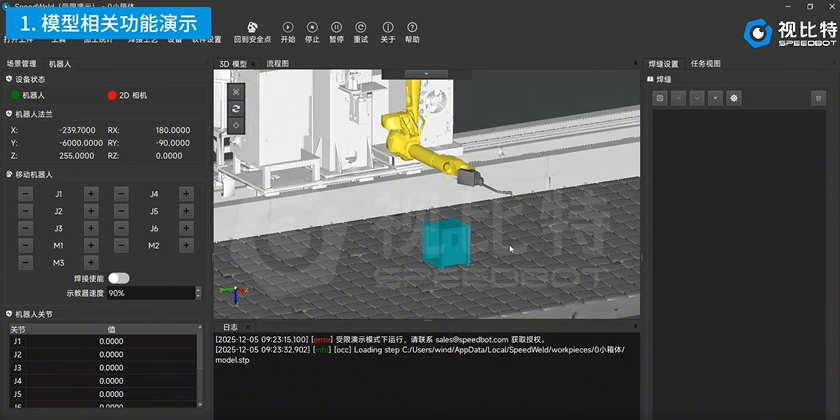Screen dimensions: 840x420
Task: Open the small triangle dropdown in the 焊缝 toolbar
Action: click(715, 98)
